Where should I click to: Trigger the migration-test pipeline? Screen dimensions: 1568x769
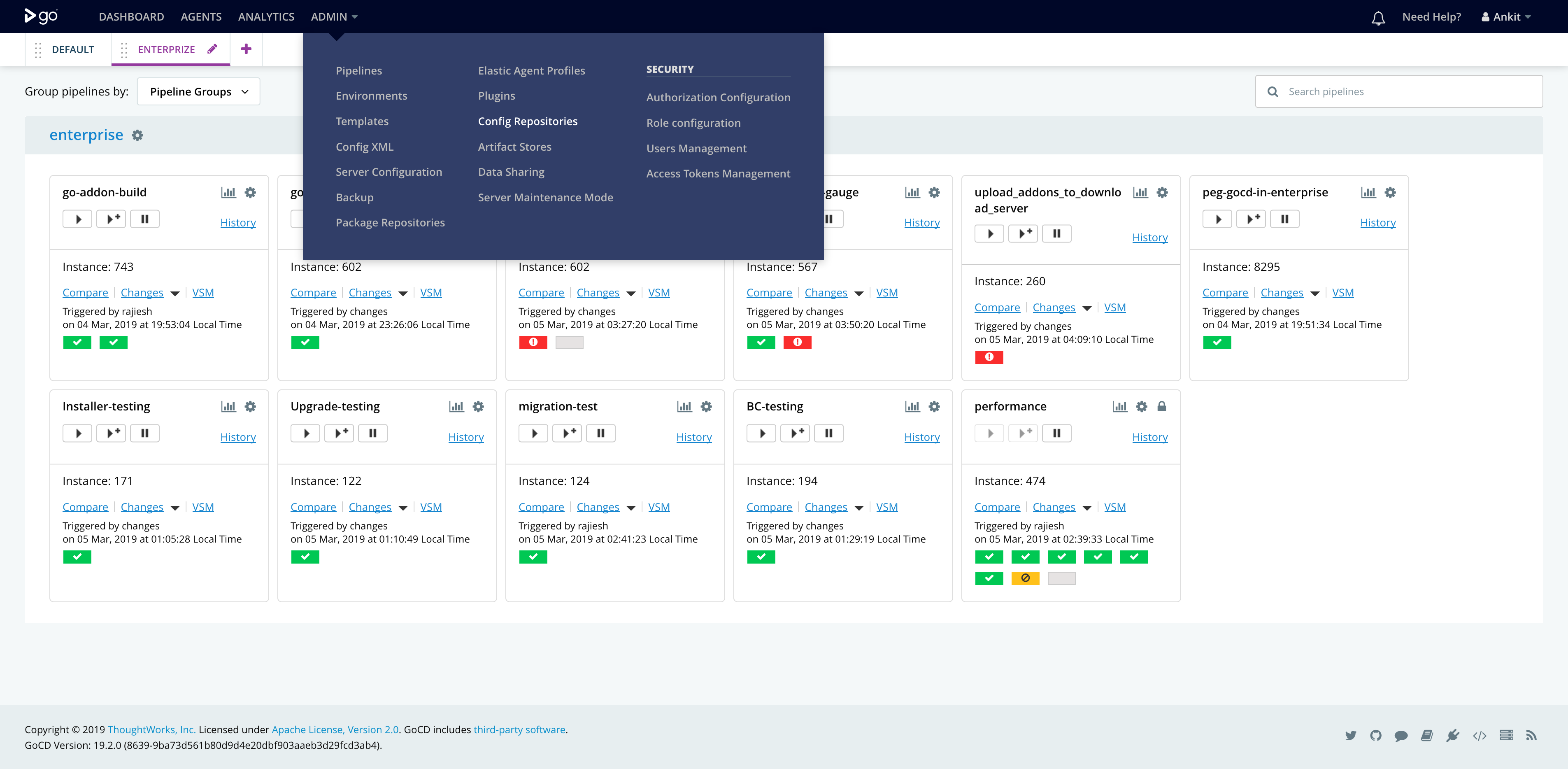tap(533, 433)
